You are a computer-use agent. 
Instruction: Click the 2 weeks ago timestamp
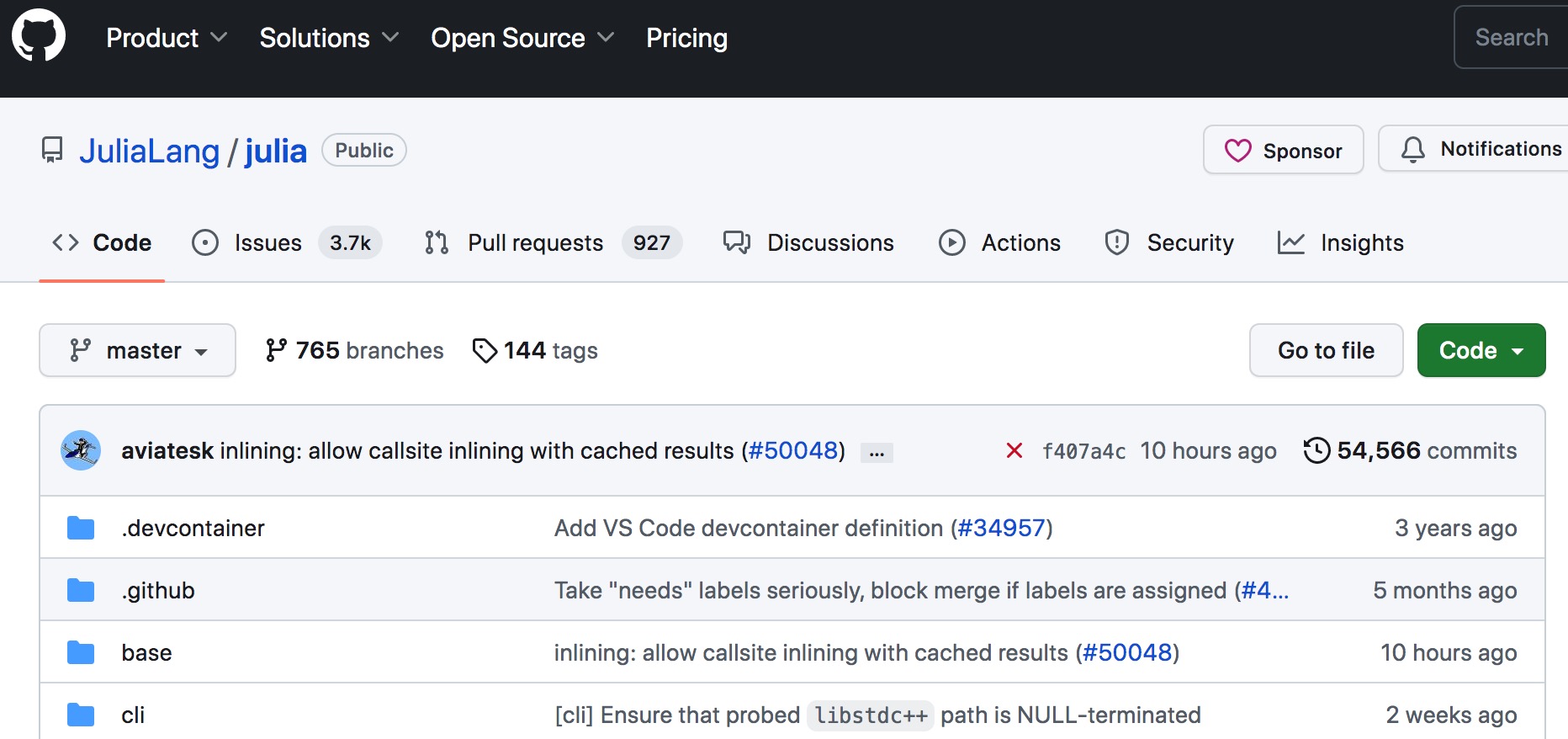tap(1451, 715)
